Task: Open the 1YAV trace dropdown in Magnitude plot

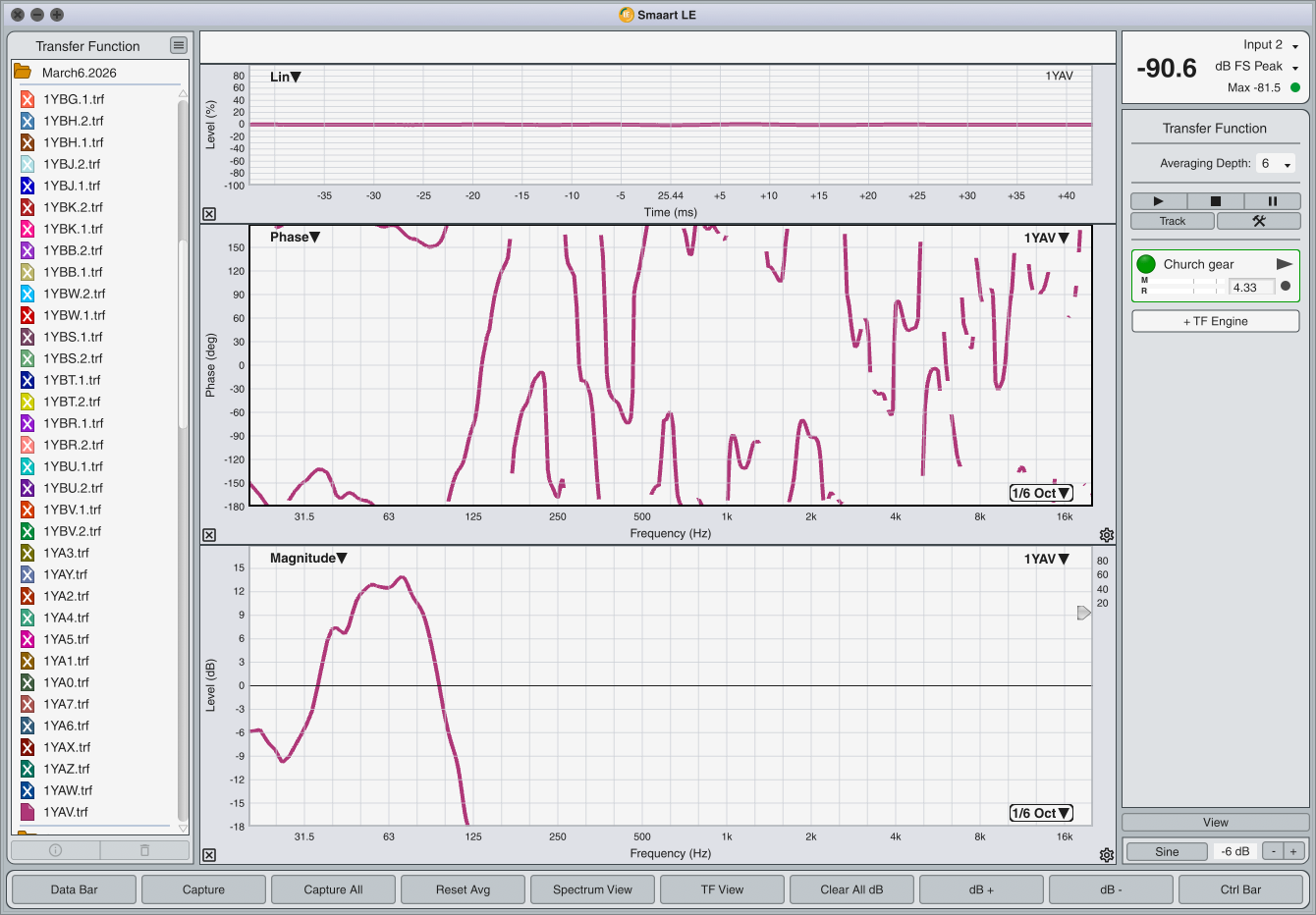Action: pyautogui.click(x=1047, y=559)
